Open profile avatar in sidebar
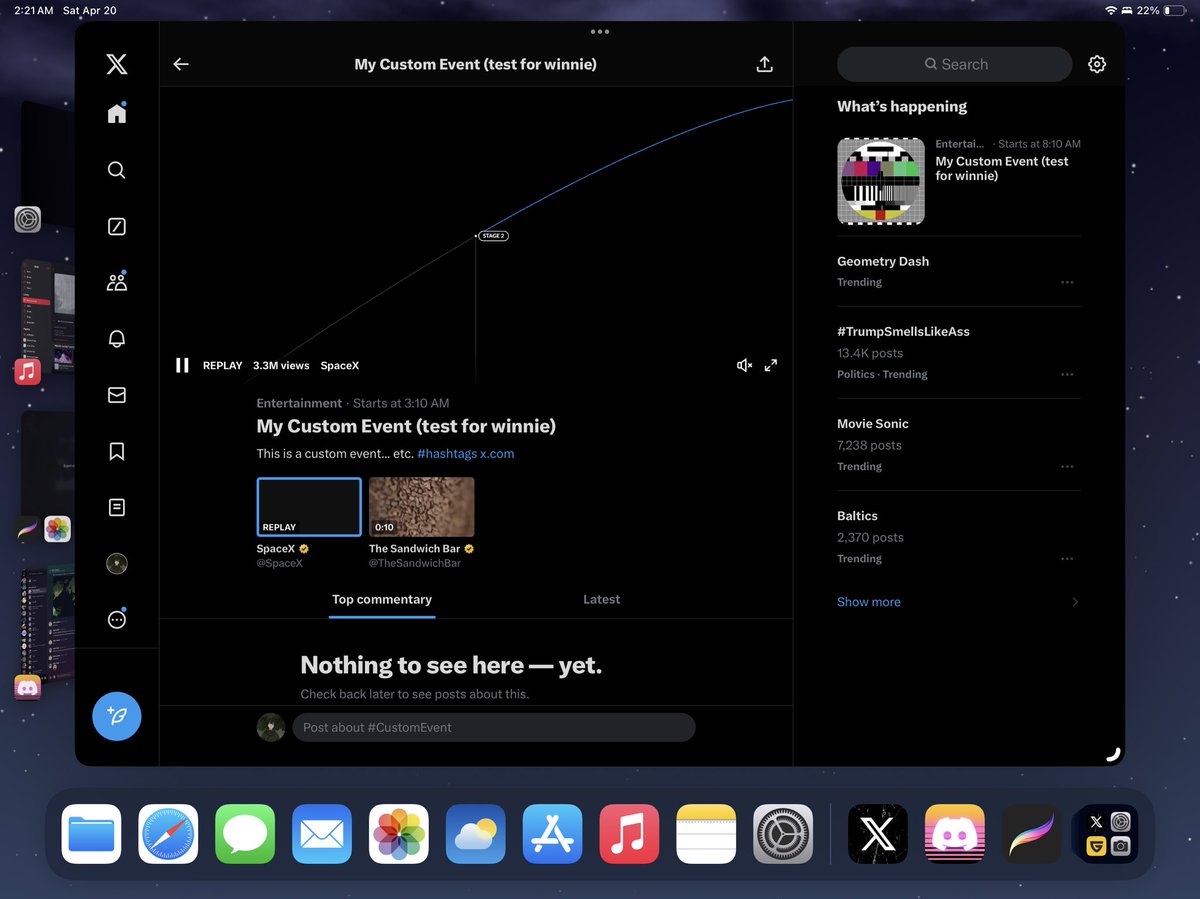The width and height of the screenshot is (1200, 899). [x=117, y=564]
